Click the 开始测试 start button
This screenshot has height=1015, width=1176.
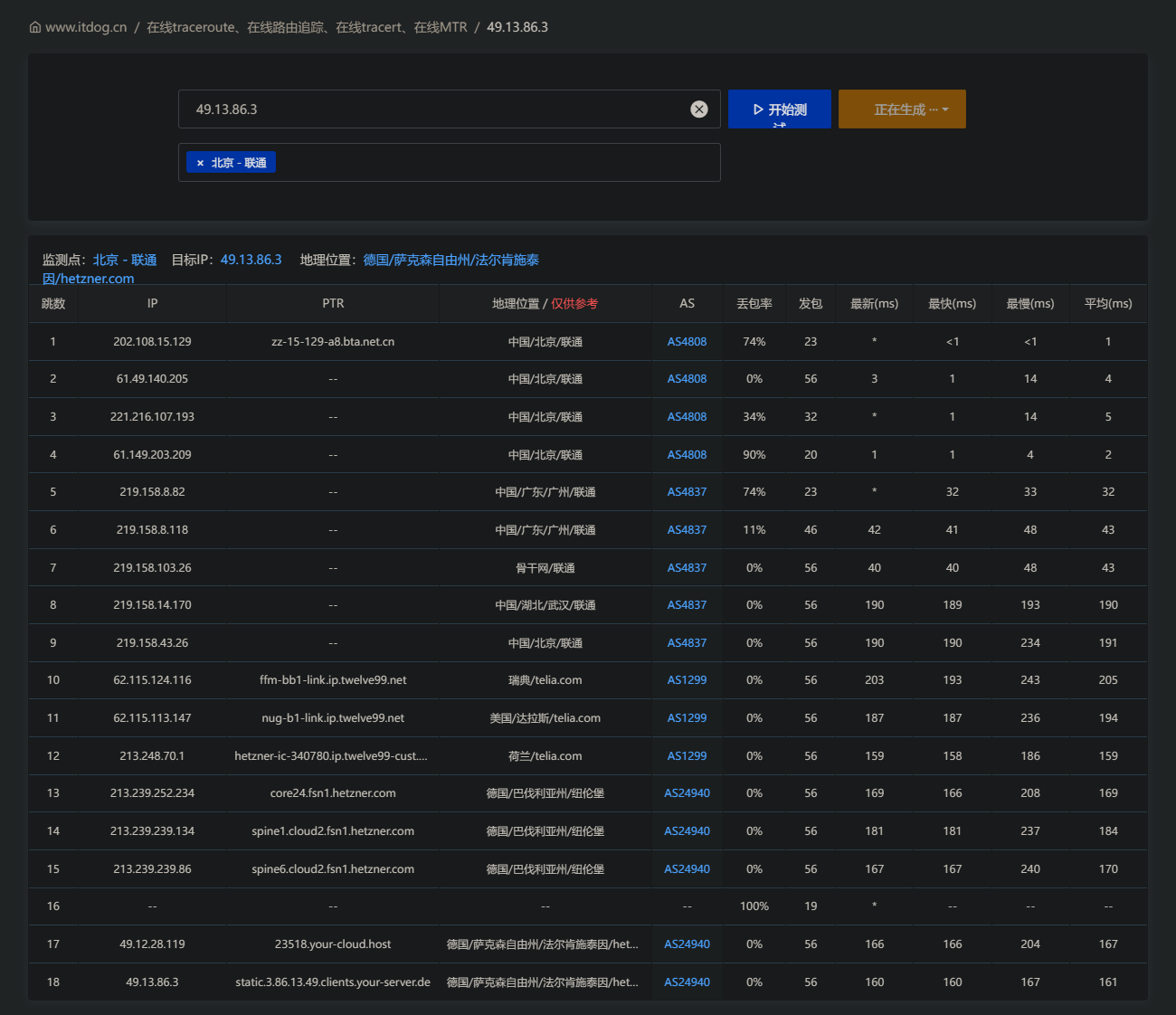click(x=780, y=109)
